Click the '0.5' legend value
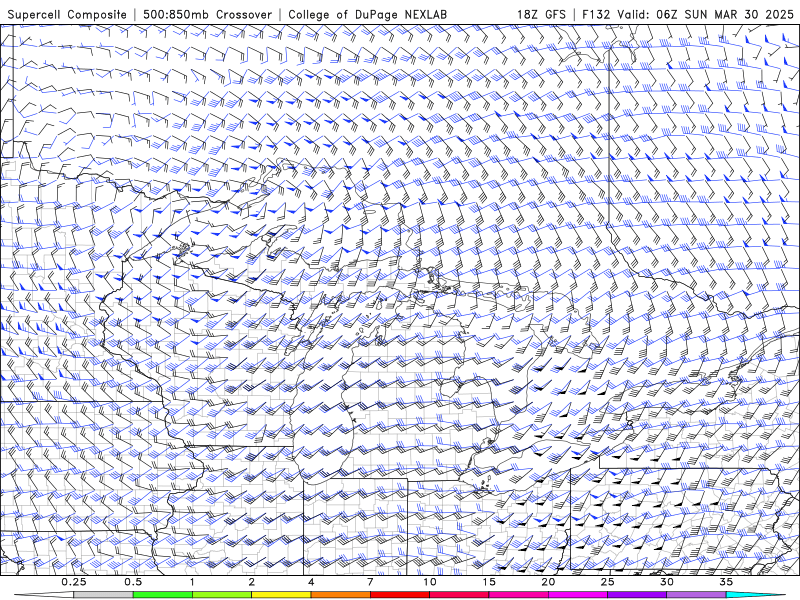Image resolution: width=800 pixels, height=600 pixels. pos(133,582)
